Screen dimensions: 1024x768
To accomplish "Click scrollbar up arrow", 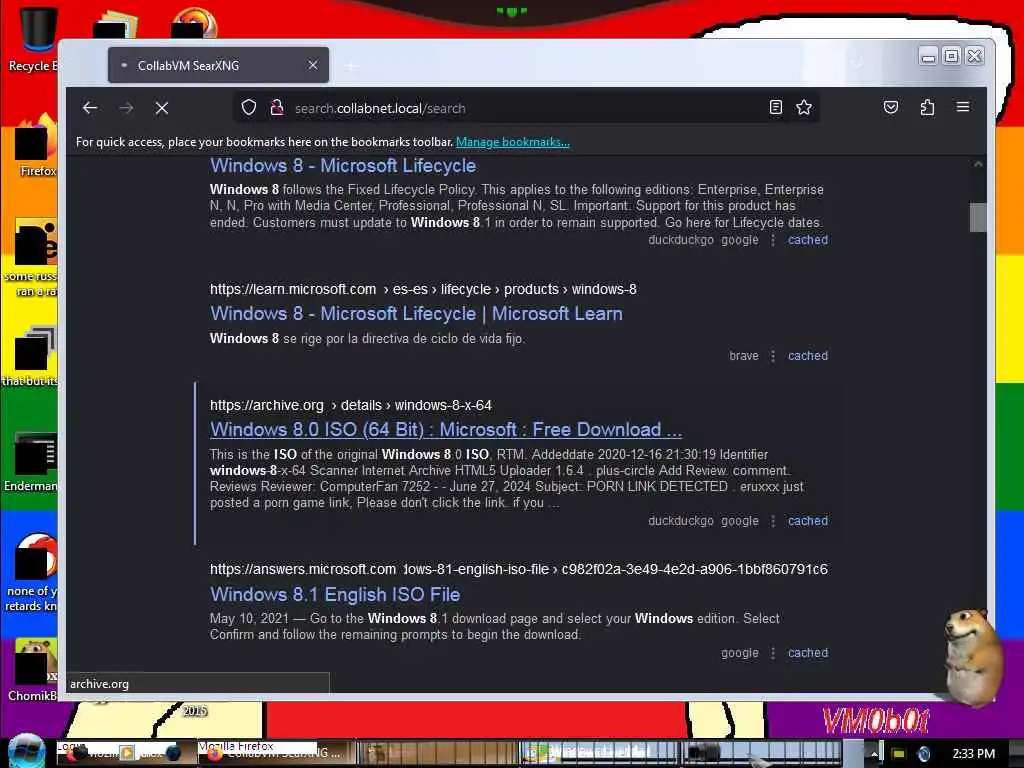I will (978, 165).
